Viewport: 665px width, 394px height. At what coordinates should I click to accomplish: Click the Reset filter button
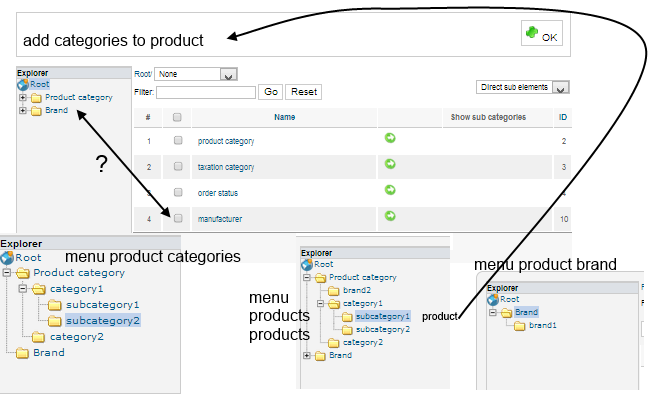[304, 92]
